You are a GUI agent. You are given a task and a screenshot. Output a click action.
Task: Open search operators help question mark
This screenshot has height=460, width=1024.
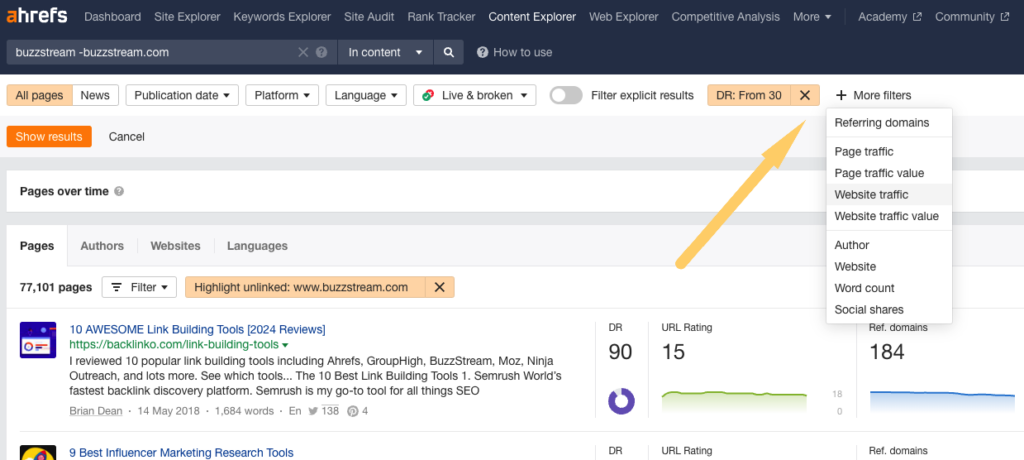click(x=321, y=52)
